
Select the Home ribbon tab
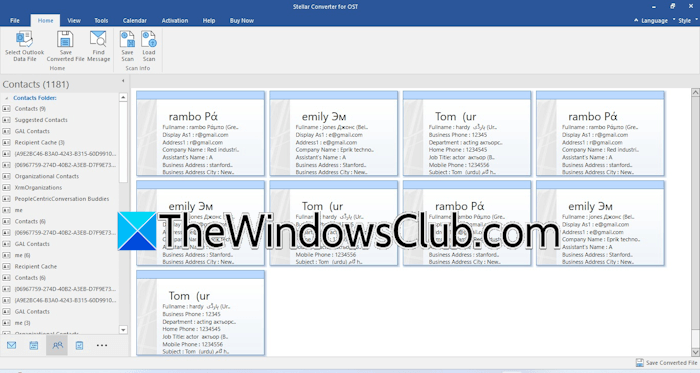point(45,21)
